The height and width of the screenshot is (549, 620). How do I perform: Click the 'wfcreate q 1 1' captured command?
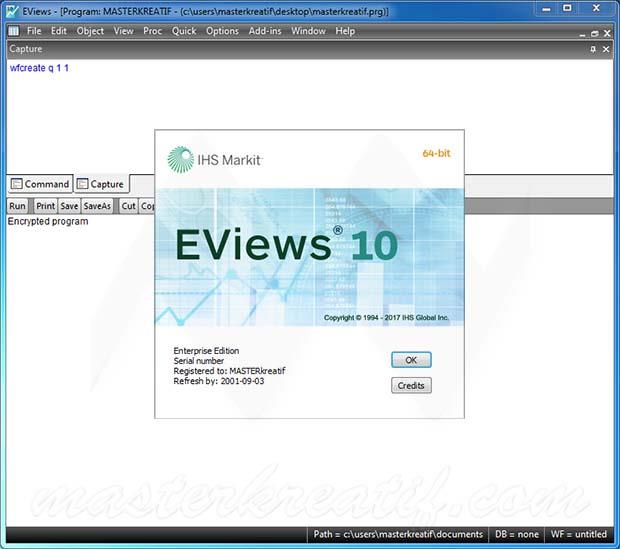(x=39, y=68)
